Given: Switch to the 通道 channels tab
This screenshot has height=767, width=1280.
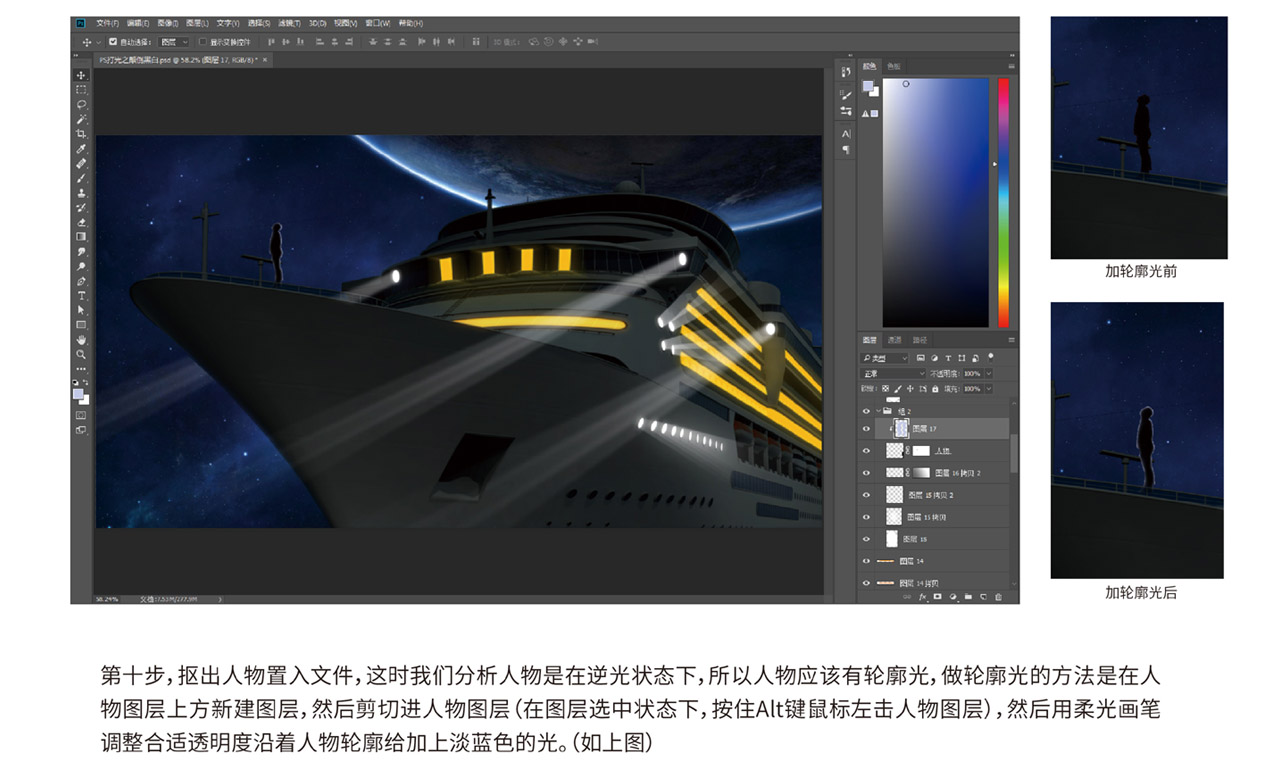Looking at the screenshot, I should [895, 340].
